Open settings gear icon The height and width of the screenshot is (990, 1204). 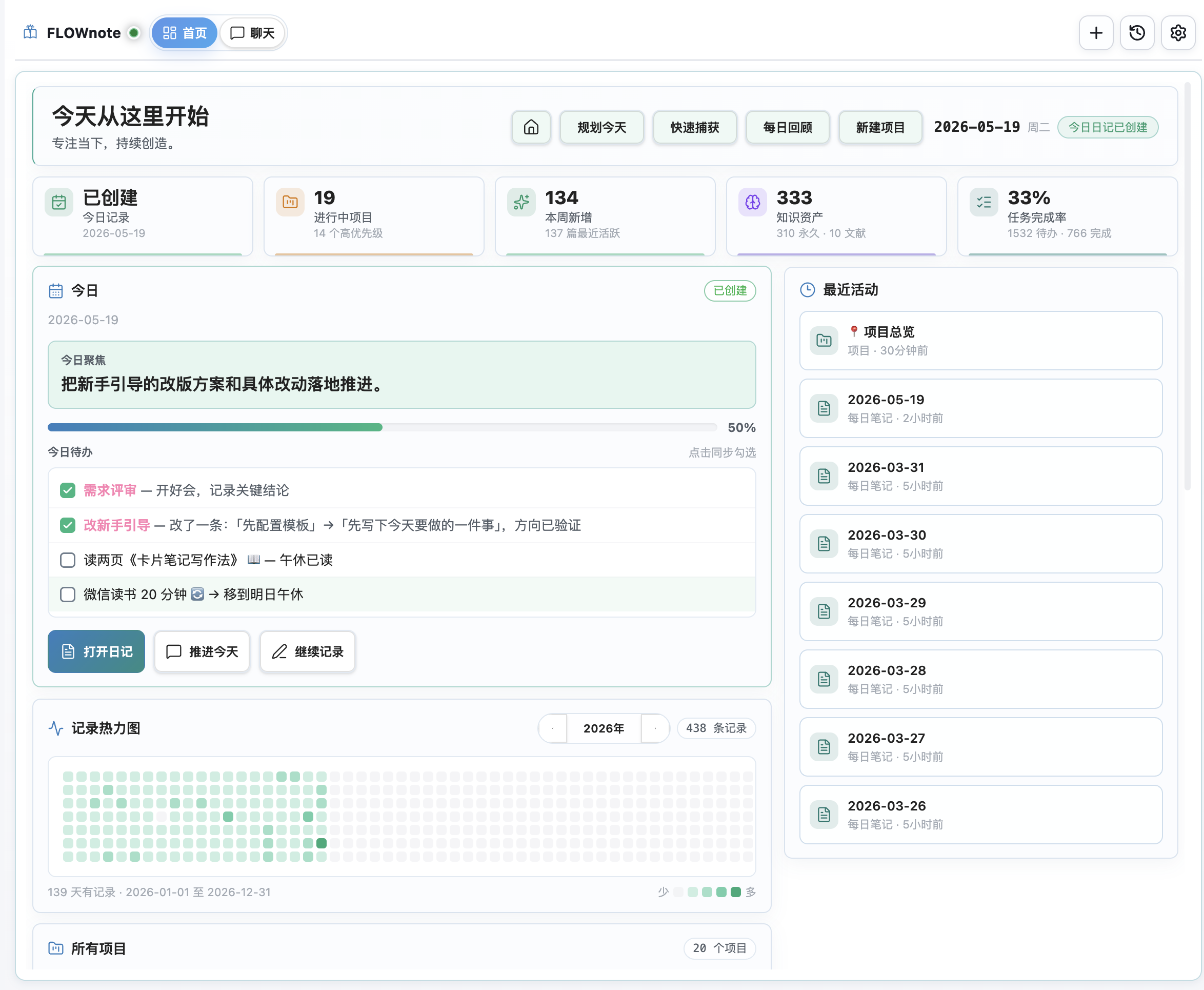click(x=1178, y=33)
